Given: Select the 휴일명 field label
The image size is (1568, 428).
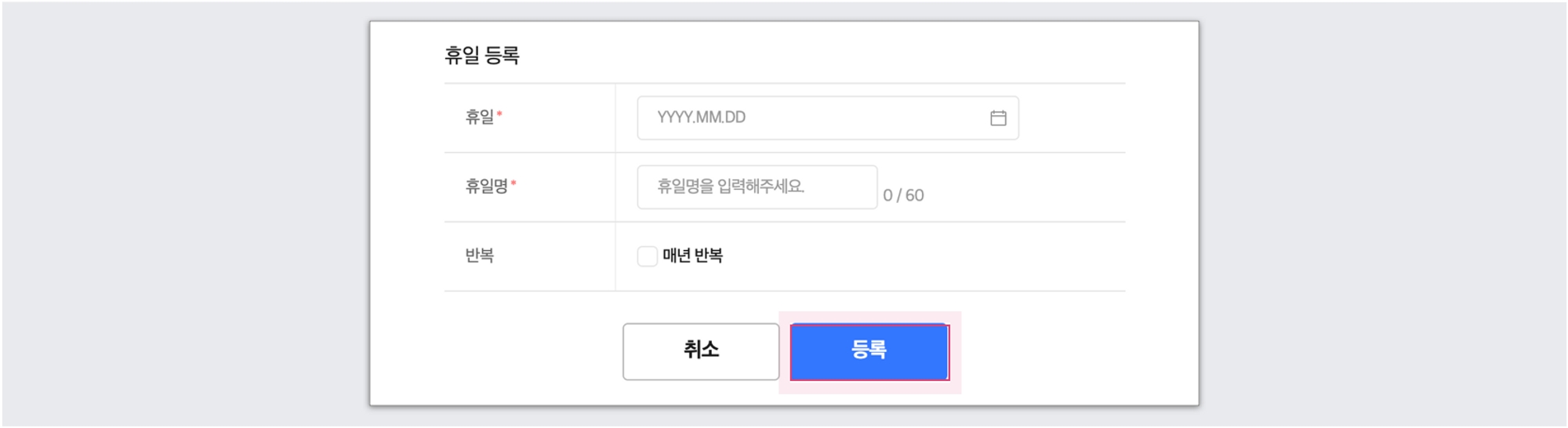Looking at the screenshot, I should click(486, 187).
